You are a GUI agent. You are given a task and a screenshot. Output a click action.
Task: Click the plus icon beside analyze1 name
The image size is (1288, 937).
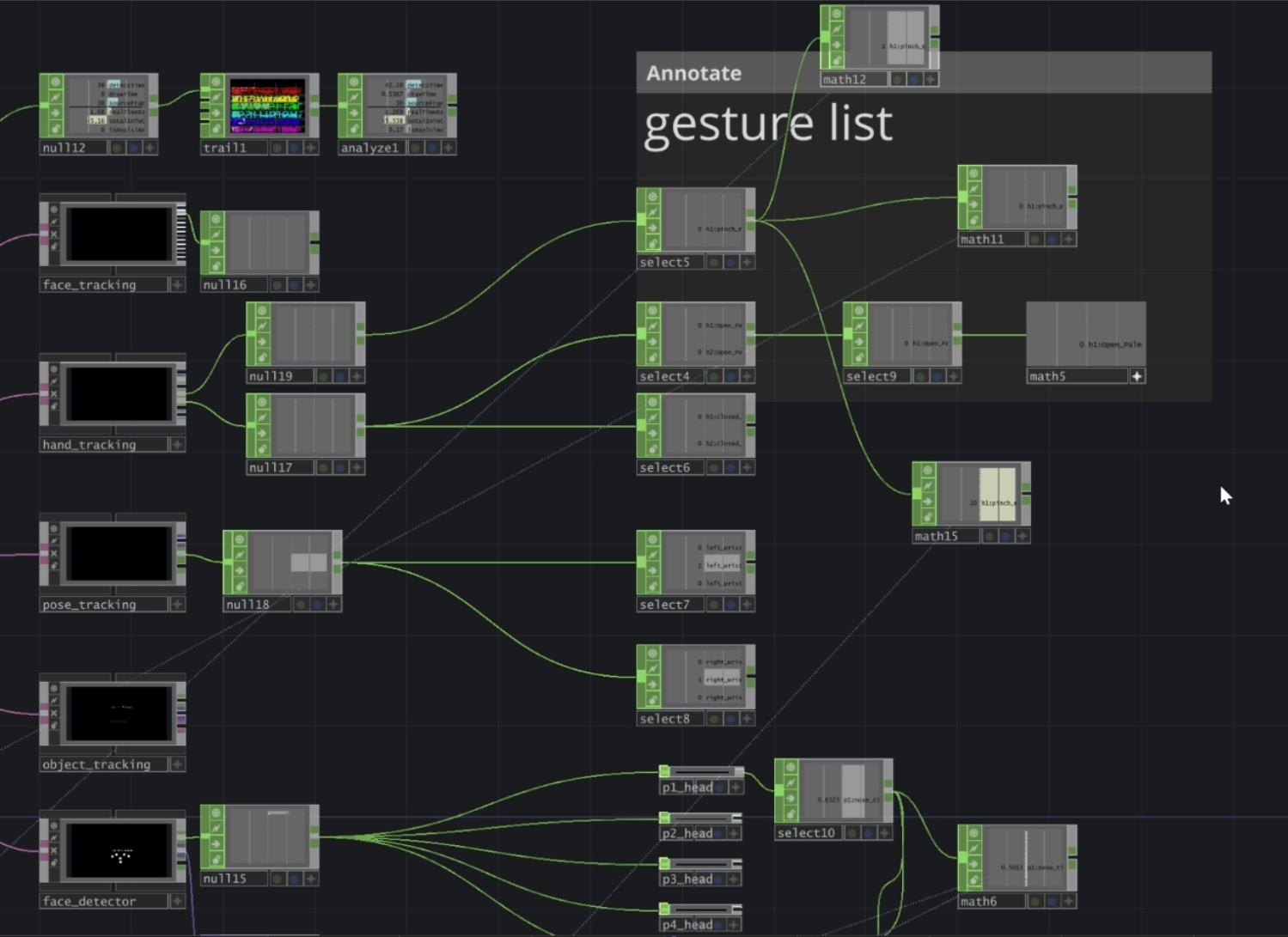[447, 147]
